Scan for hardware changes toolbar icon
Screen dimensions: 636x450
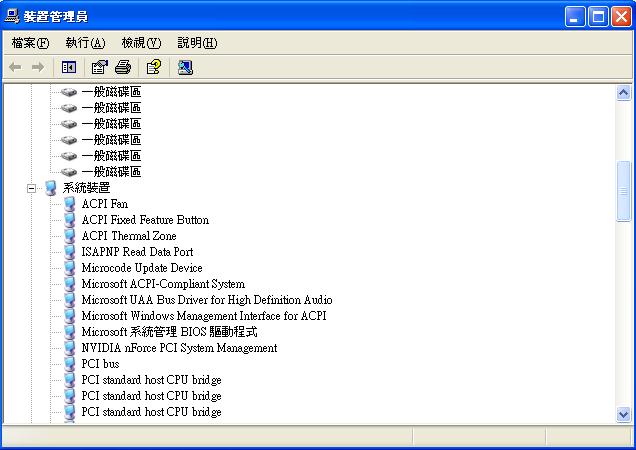[185, 67]
